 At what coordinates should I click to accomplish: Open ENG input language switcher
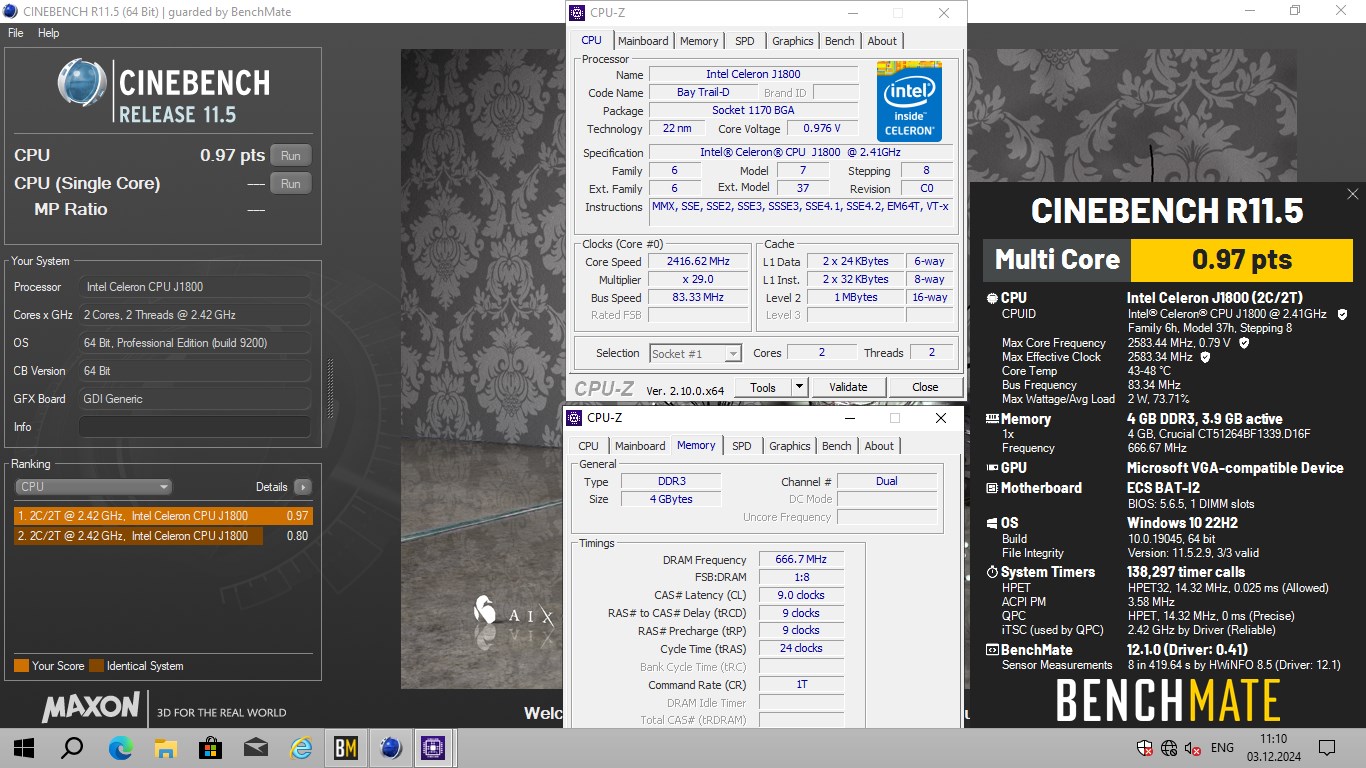tap(1222, 748)
